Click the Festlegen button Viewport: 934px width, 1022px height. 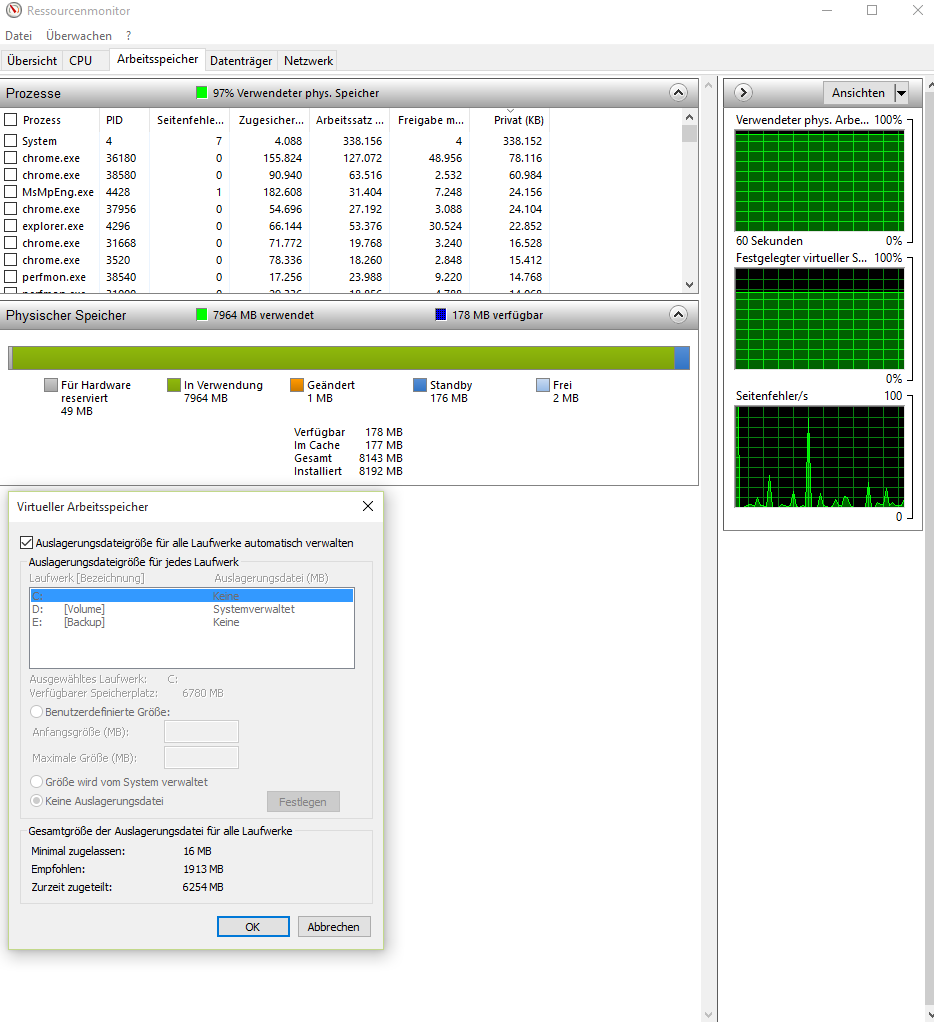pyautogui.click(x=303, y=802)
